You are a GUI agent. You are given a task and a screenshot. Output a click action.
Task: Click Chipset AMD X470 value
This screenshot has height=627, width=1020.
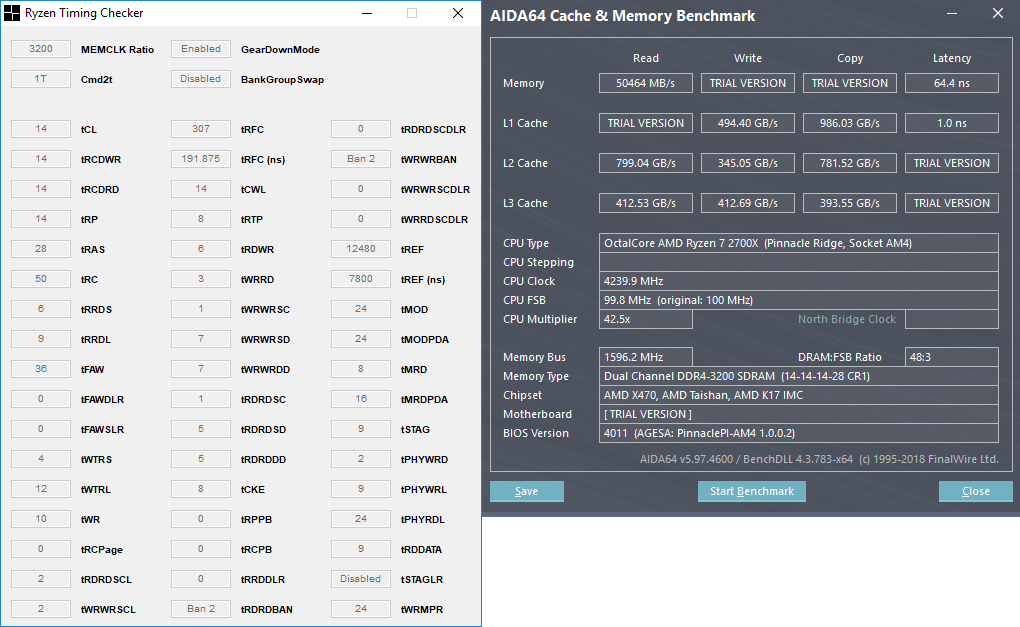point(799,395)
